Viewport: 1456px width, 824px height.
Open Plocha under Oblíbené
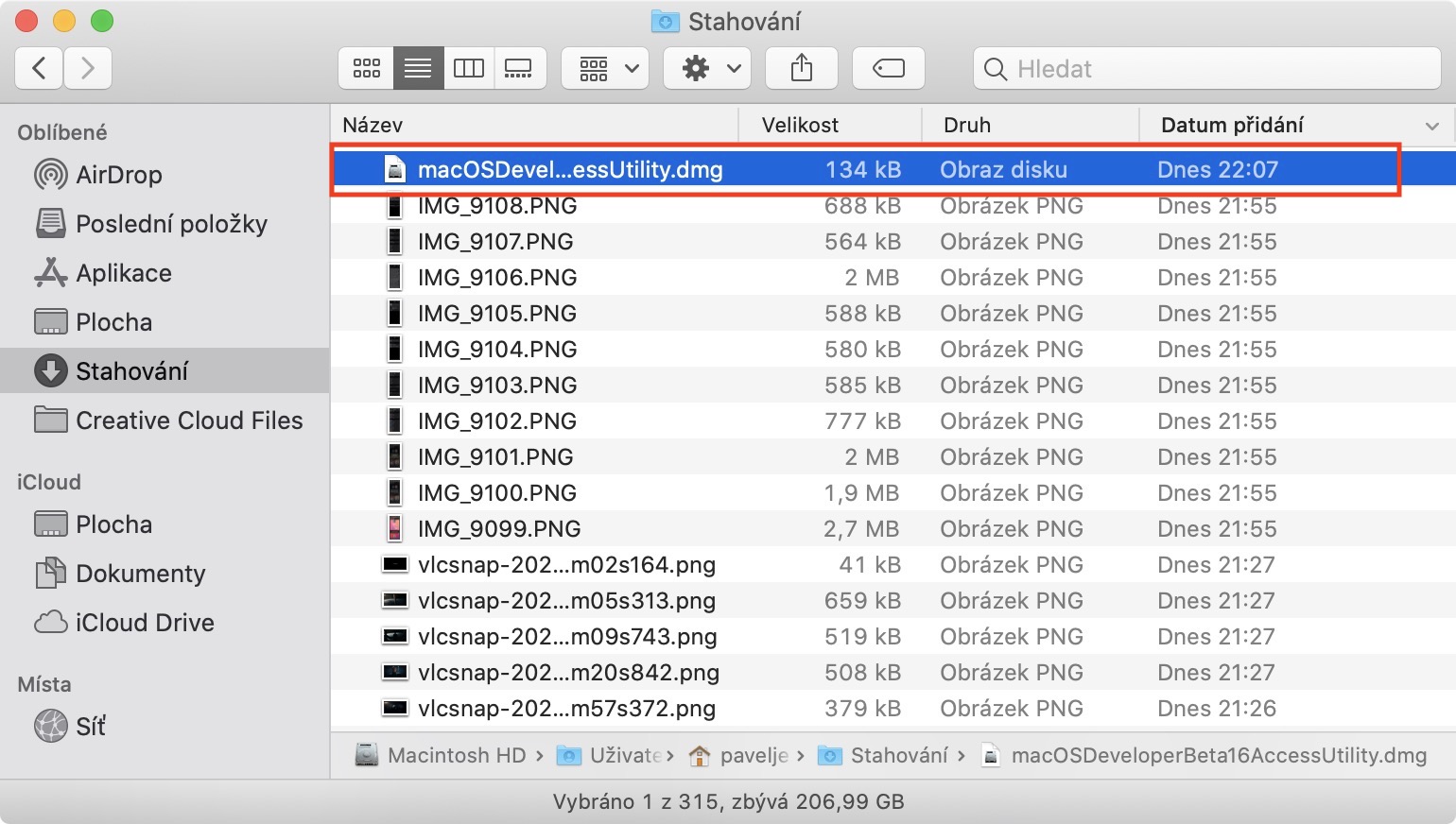pos(165,322)
